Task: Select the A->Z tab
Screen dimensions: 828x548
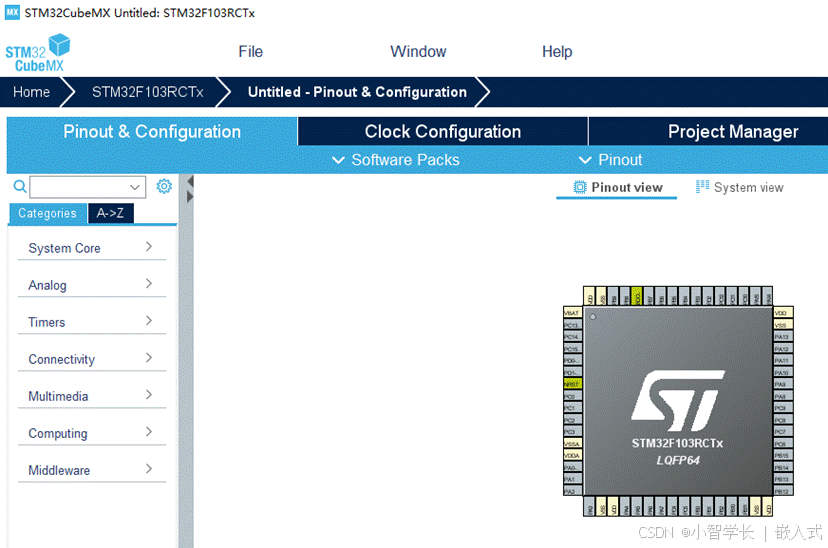Action: tap(110, 213)
